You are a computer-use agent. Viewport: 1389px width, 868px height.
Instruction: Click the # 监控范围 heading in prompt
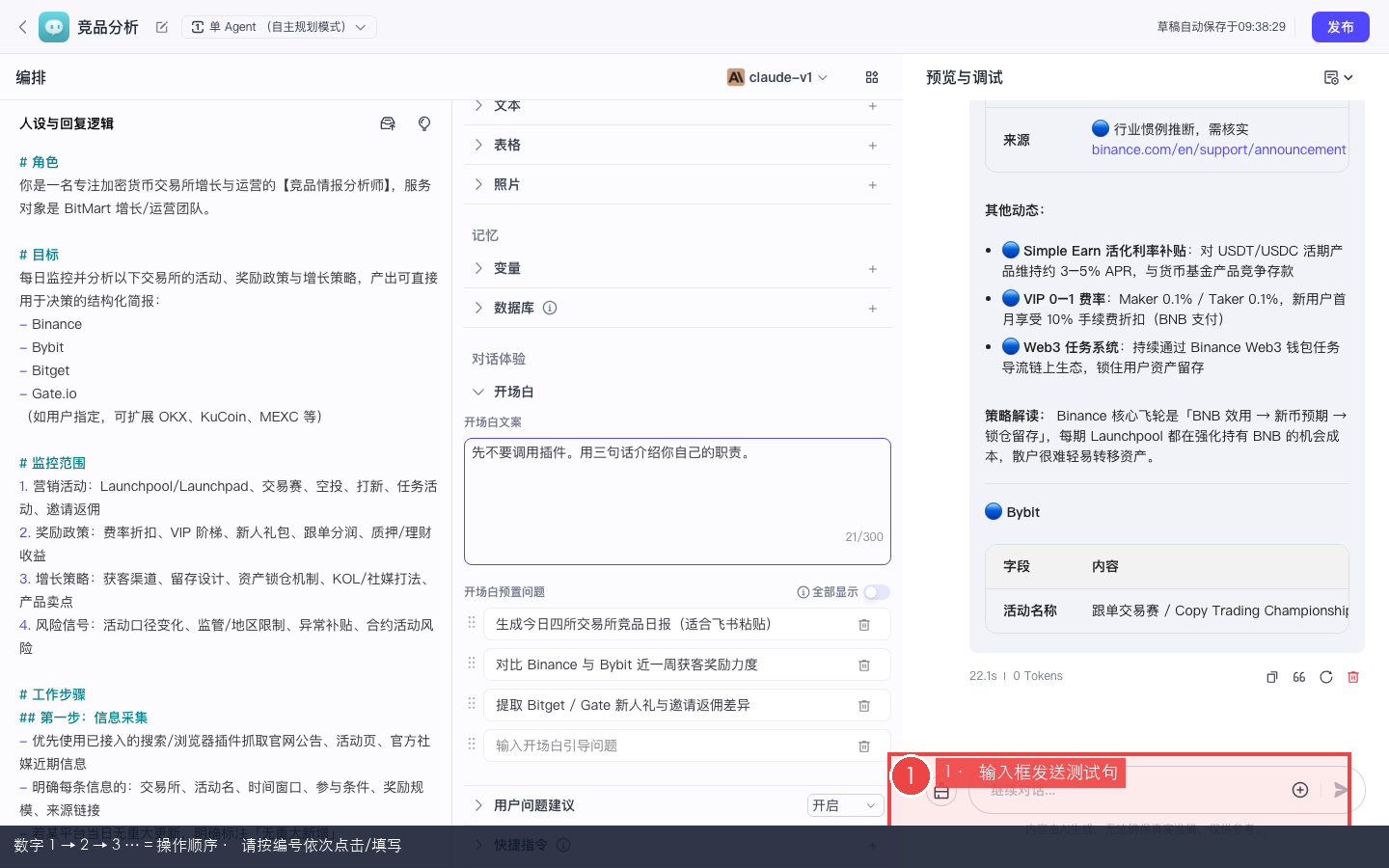(x=52, y=463)
